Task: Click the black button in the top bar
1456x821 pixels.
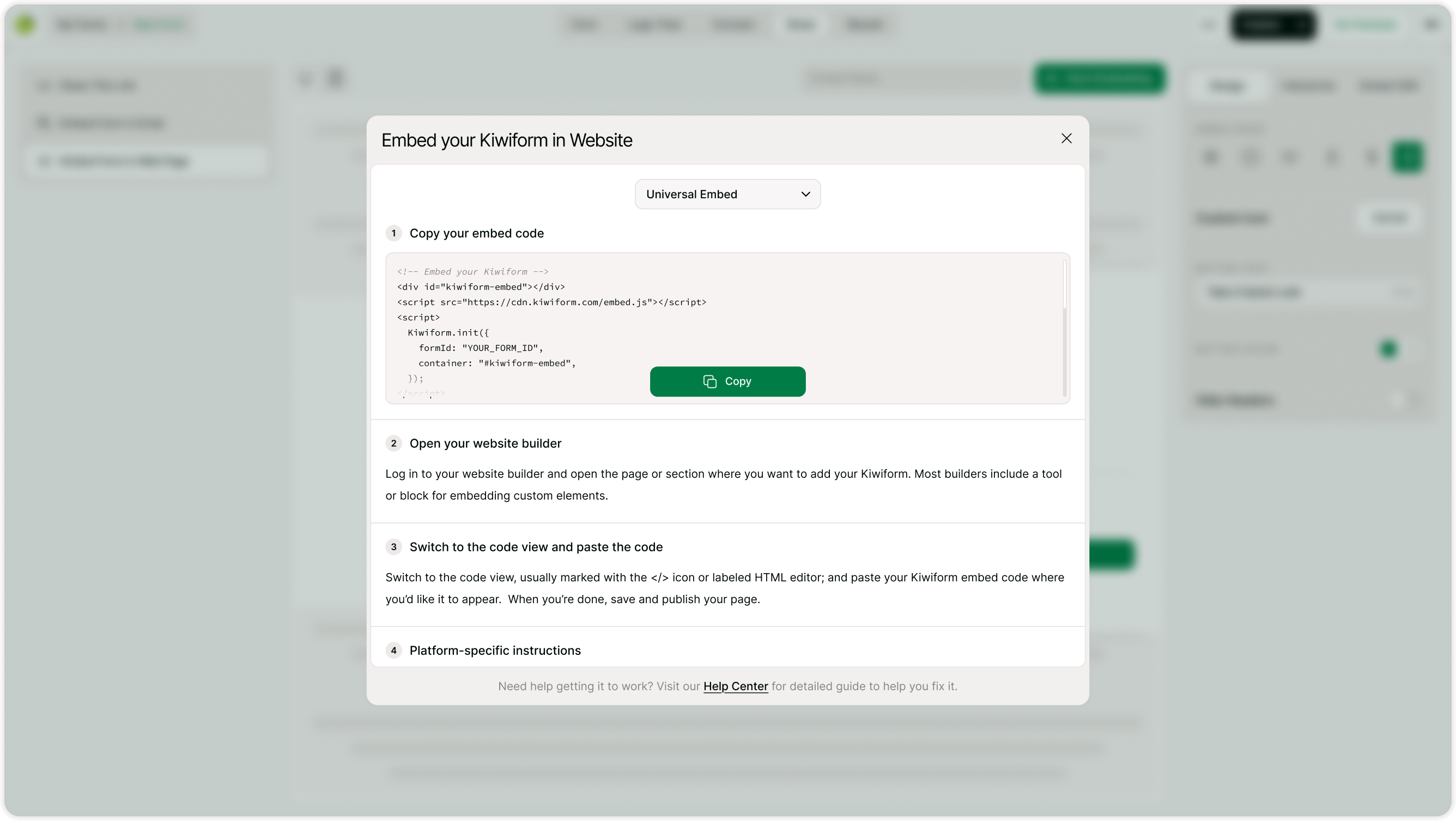Action: click(x=1273, y=25)
